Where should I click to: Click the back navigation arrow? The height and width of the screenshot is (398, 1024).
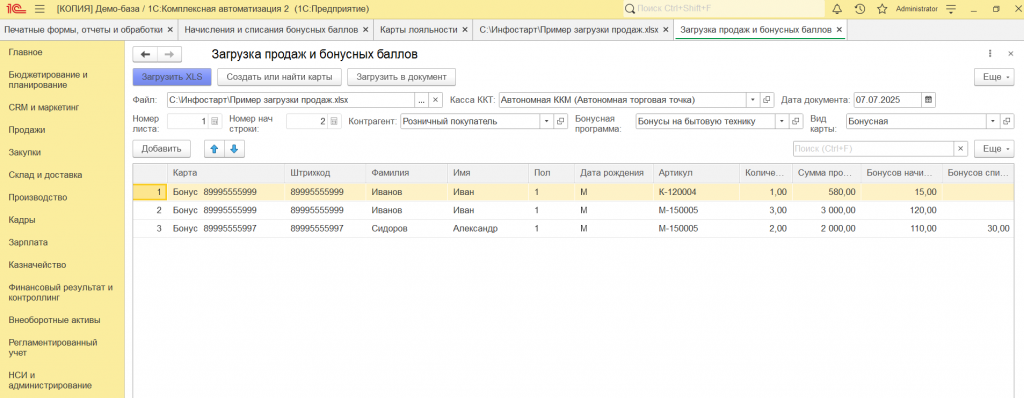(145, 54)
